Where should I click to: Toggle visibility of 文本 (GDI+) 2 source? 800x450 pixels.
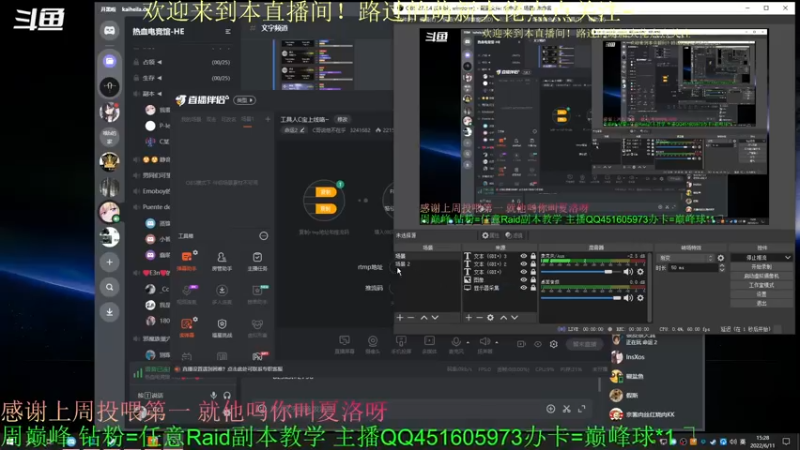click(x=523, y=264)
